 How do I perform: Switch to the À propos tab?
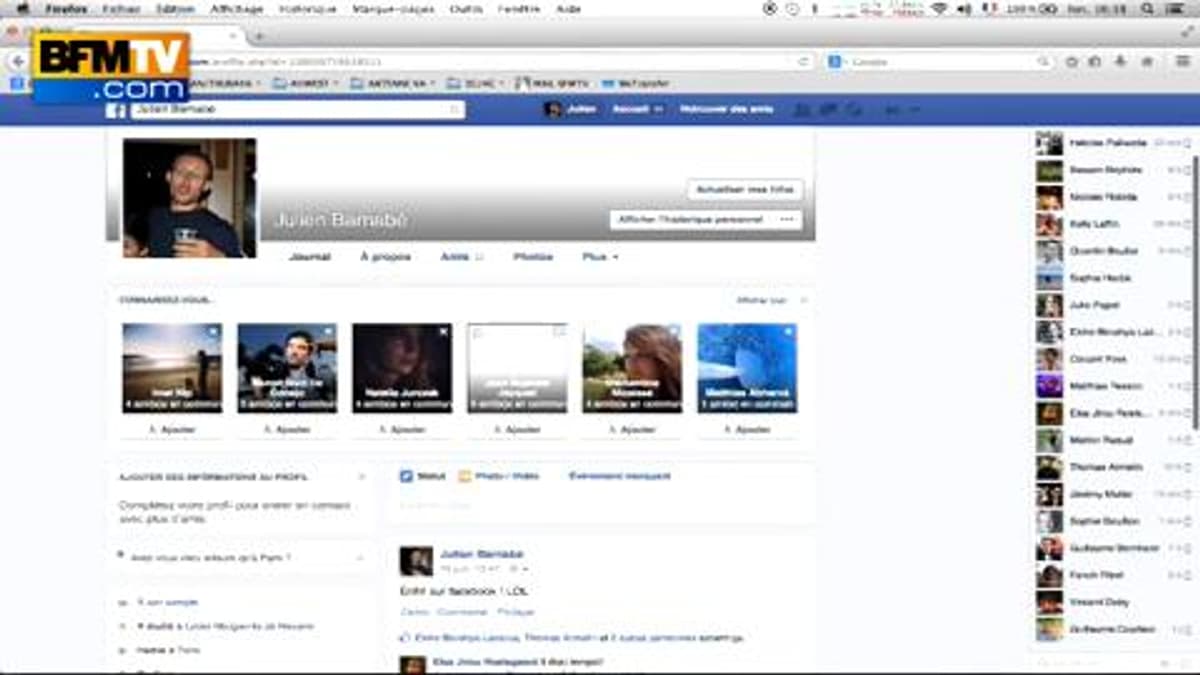(385, 257)
